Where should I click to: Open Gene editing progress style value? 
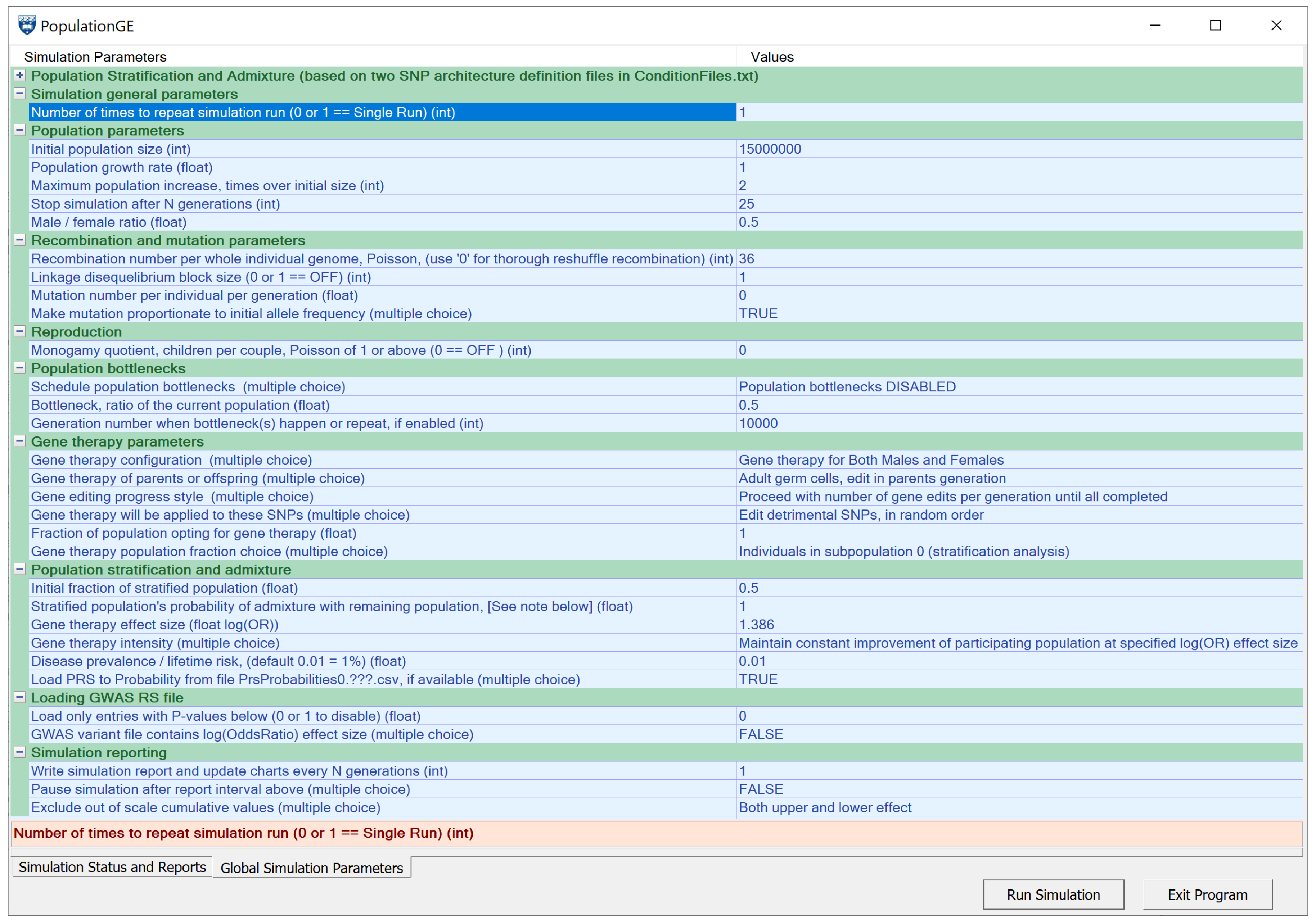click(x=1020, y=497)
